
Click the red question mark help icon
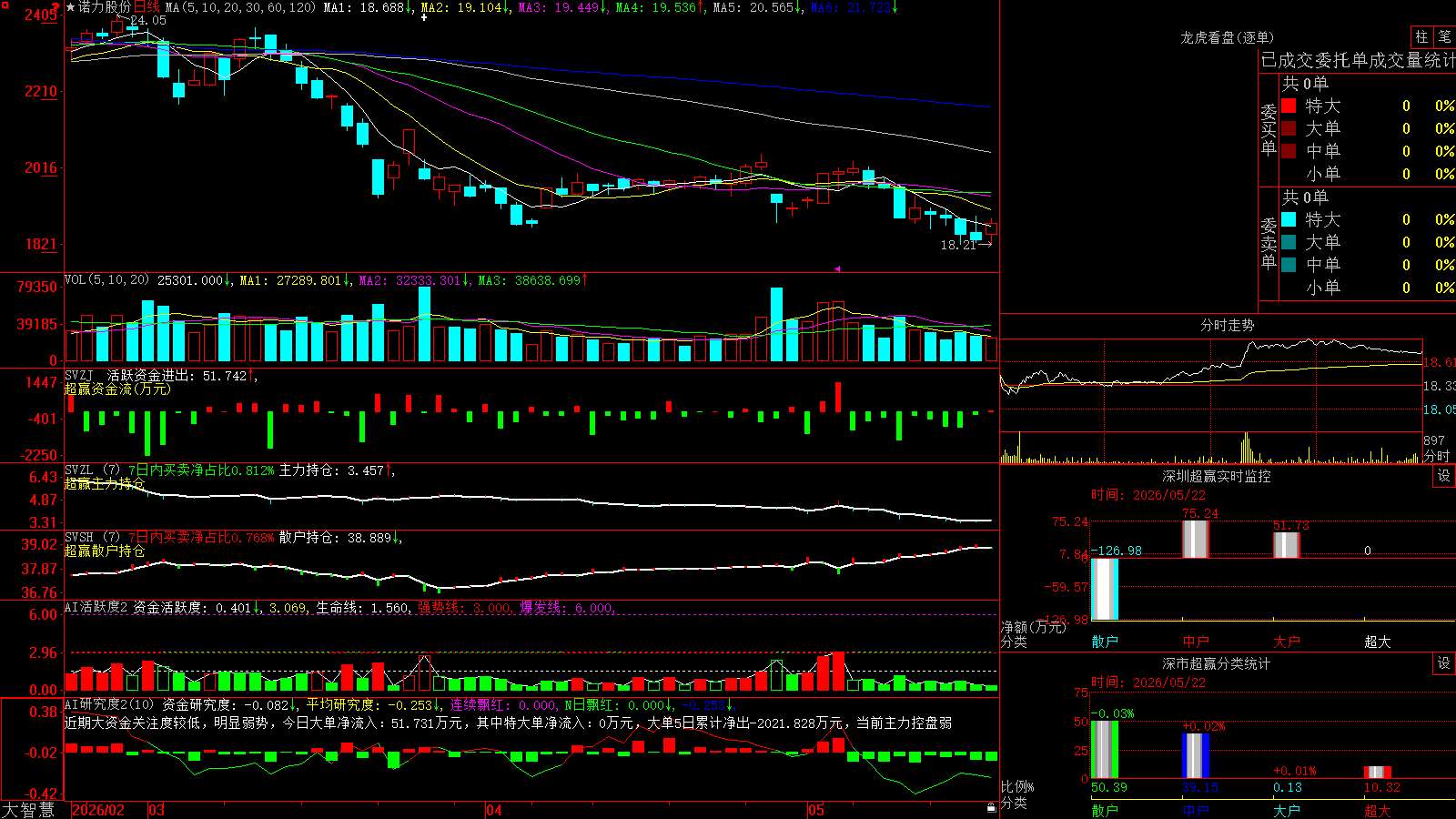coord(56,7)
